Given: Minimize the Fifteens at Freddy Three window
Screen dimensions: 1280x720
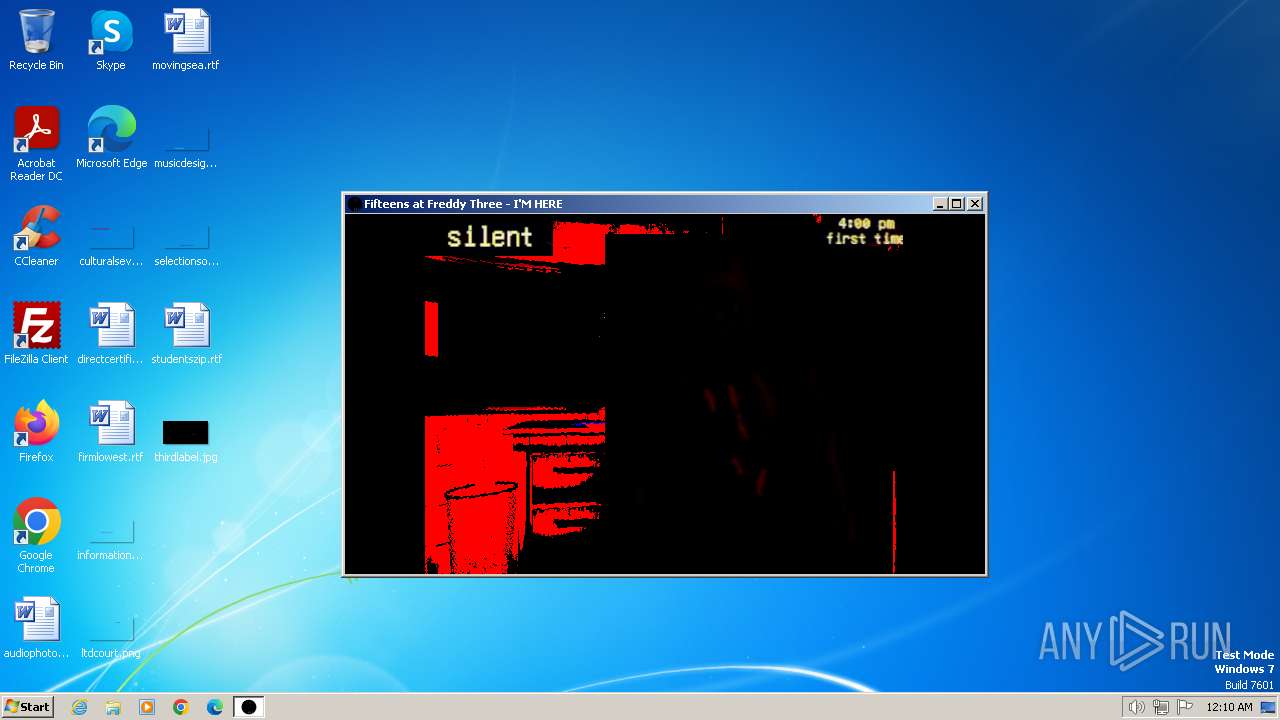Looking at the screenshot, I should (x=940, y=204).
